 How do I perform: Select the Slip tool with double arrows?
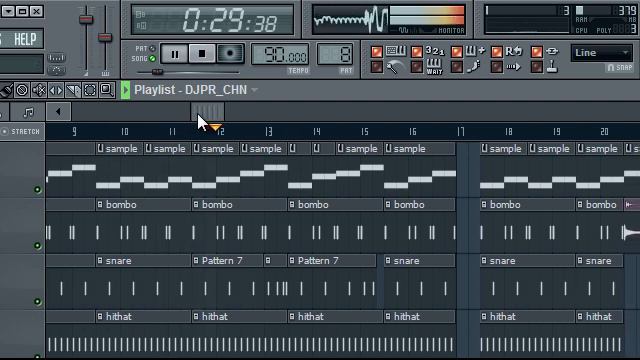point(56,90)
